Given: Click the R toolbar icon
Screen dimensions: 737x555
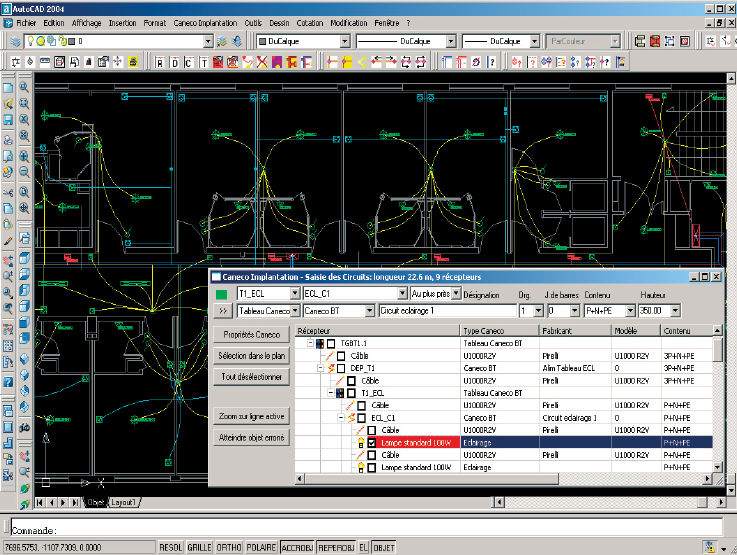Looking at the screenshot, I should point(160,62).
